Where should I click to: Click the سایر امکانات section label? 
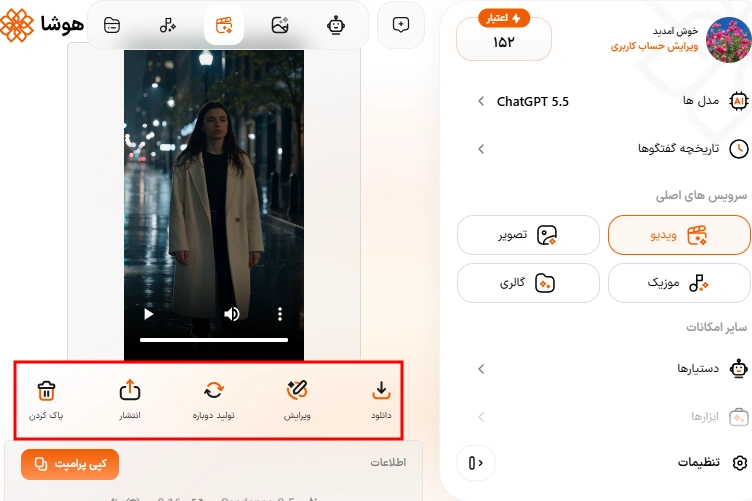717,327
